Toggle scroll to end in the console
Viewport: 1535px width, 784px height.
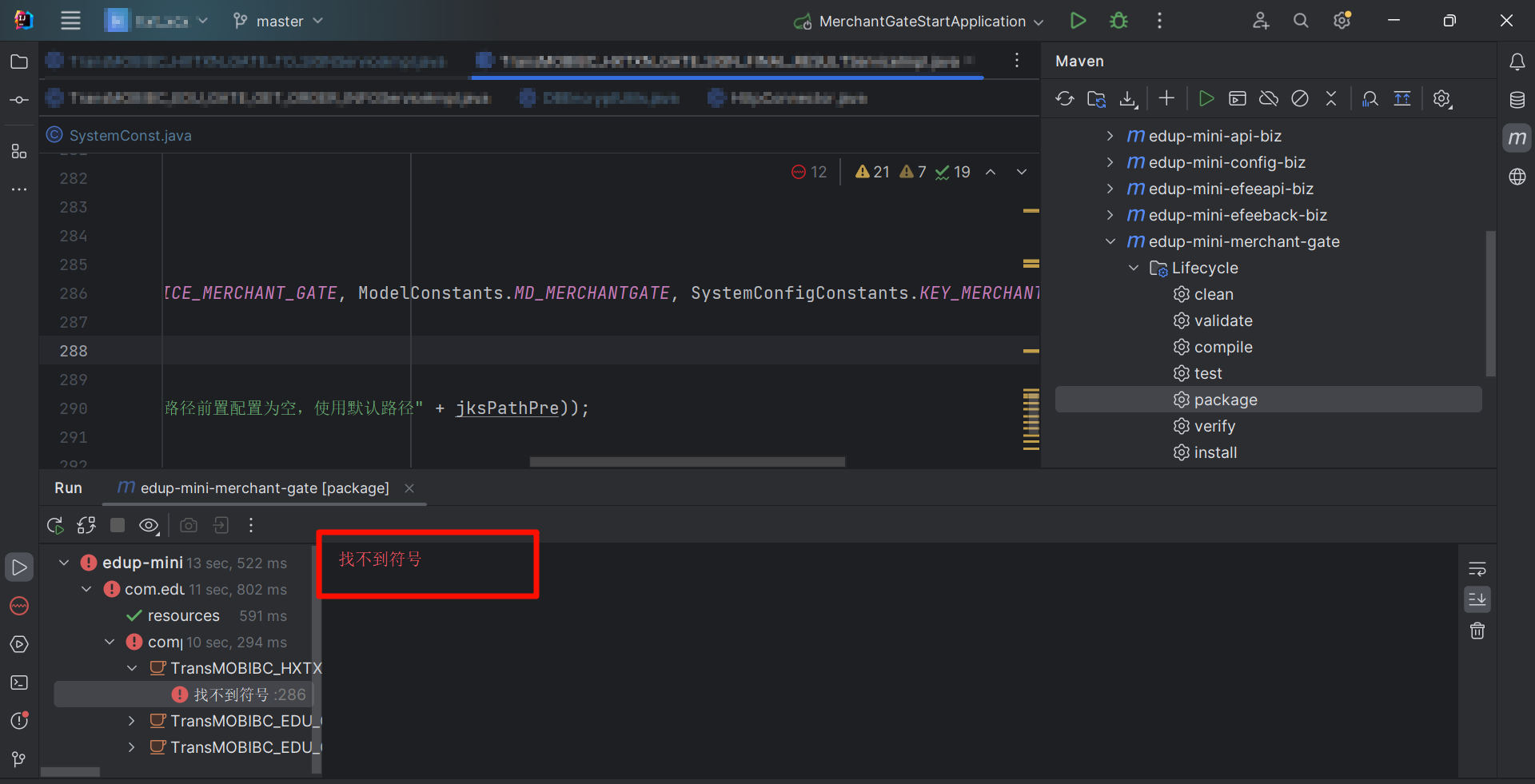[1477, 599]
